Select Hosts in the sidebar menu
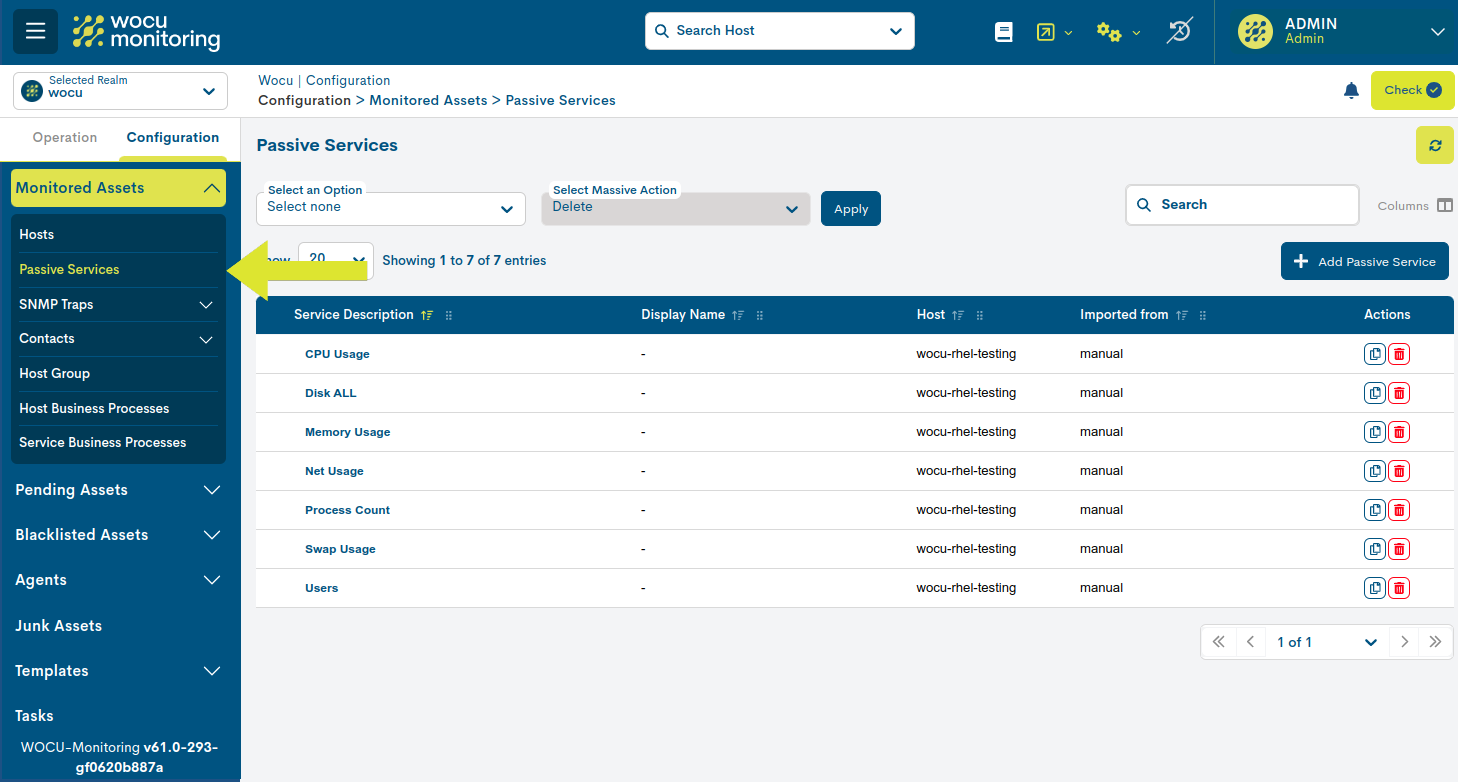Viewport: 1458px width, 782px height. pyautogui.click(x=36, y=234)
